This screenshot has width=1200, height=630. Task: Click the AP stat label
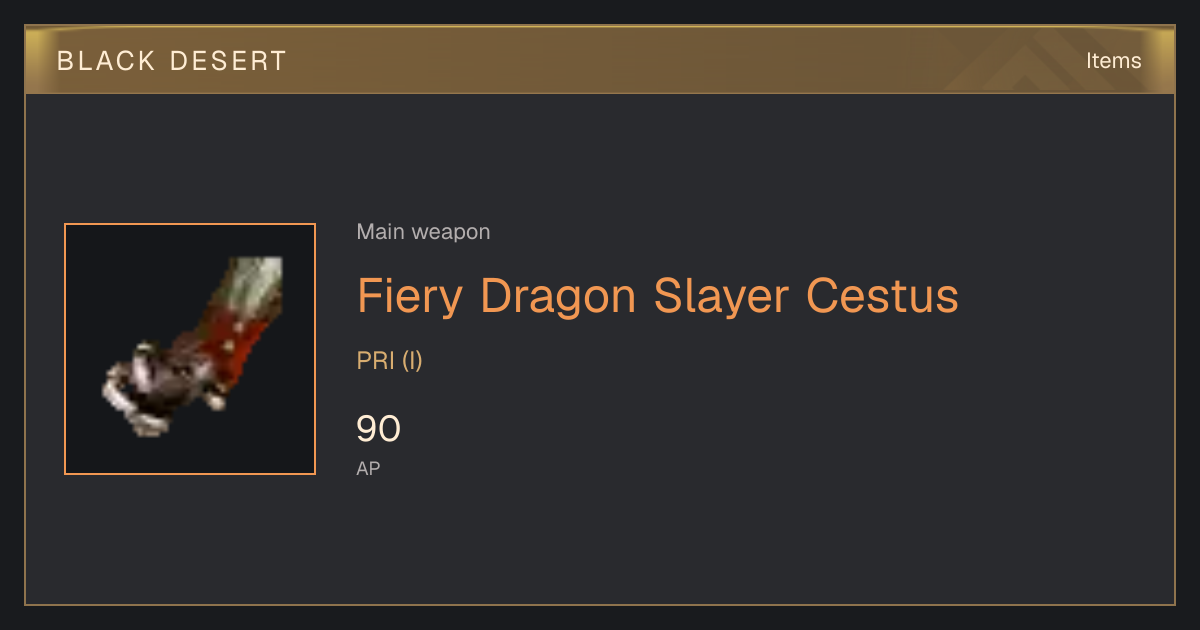(368, 468)
